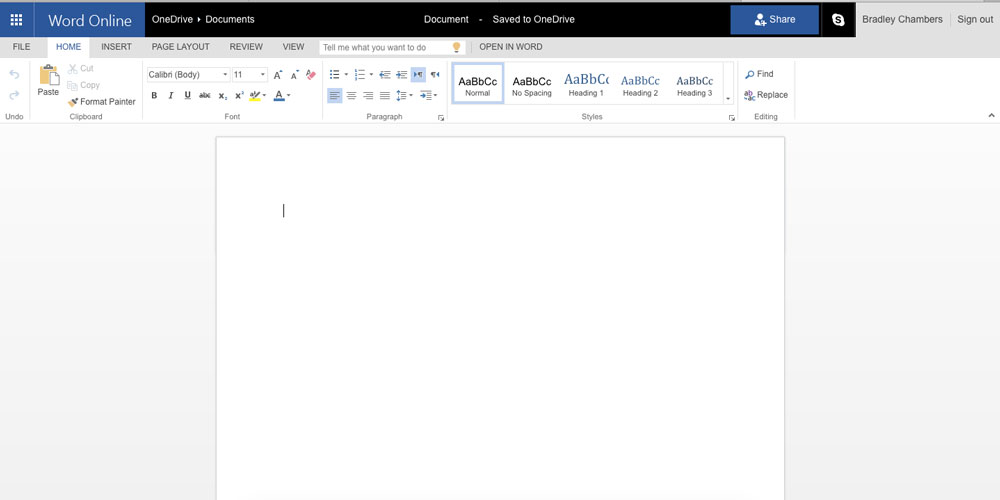The height and width of the screenshot is (500, 1000).
Task: Set left-to-right text direction
Action: pos(418,75)
